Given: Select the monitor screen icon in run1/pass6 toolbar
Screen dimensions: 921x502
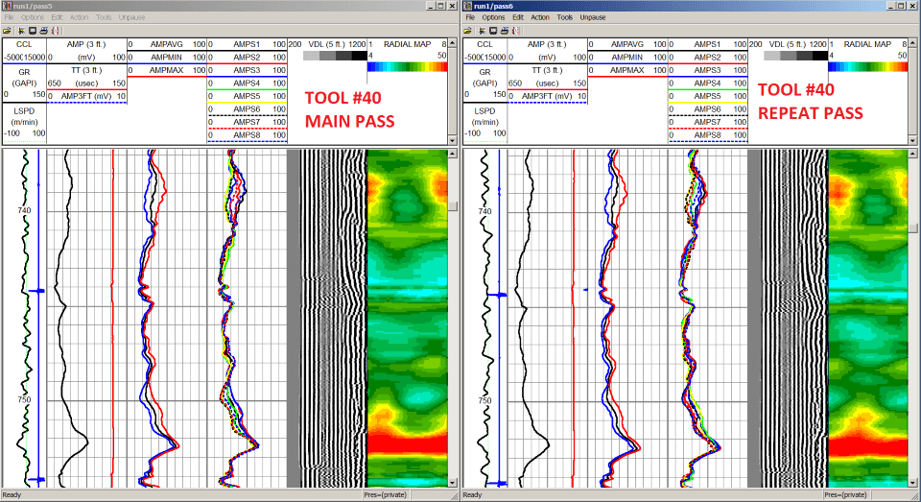Looking at the screenshot, I should pos(493,31).
